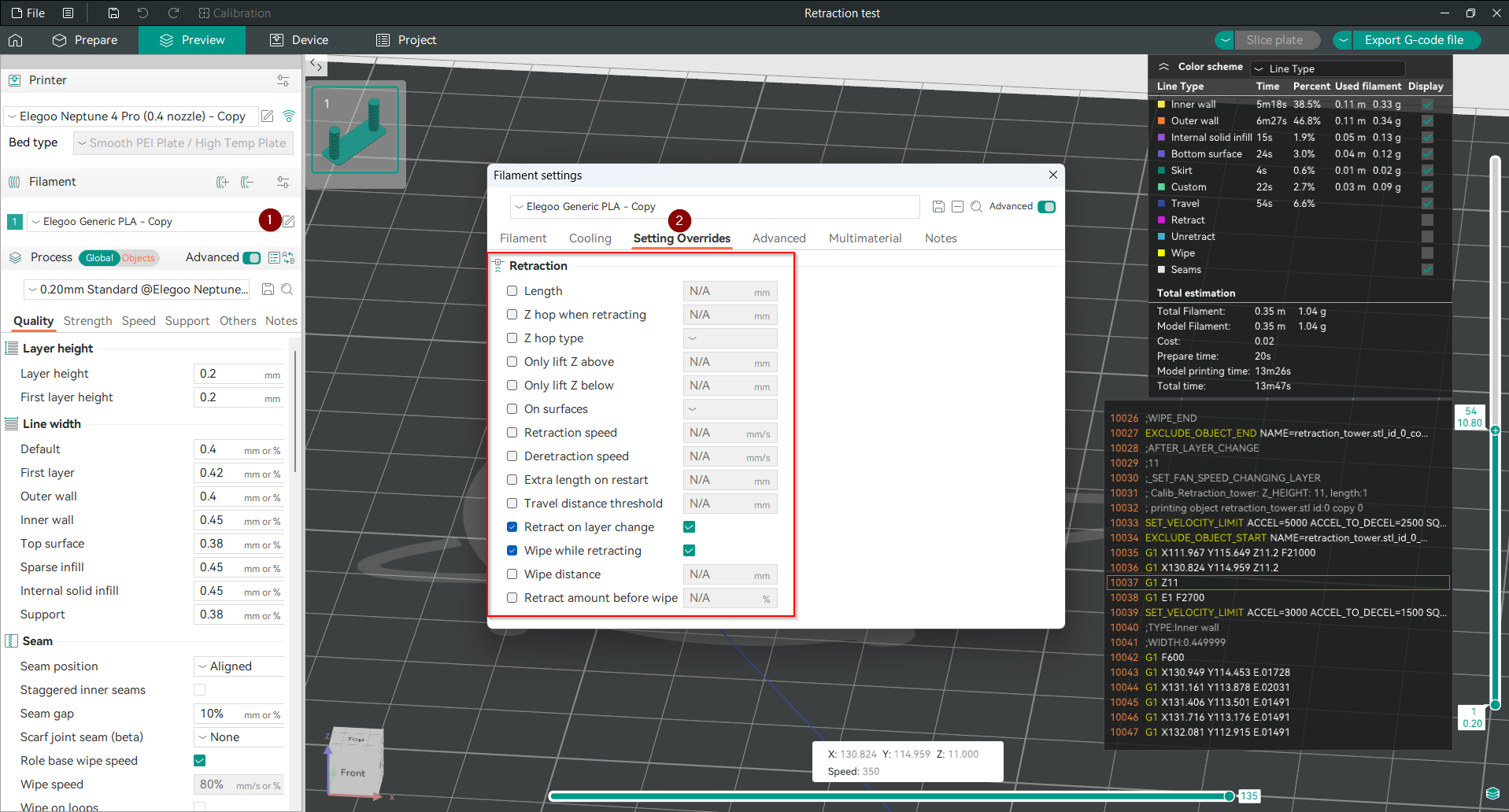Toggle Advanced switch in Filament settings dialog
This screenshot has height=812, width=1509.
coord(1046,206)
